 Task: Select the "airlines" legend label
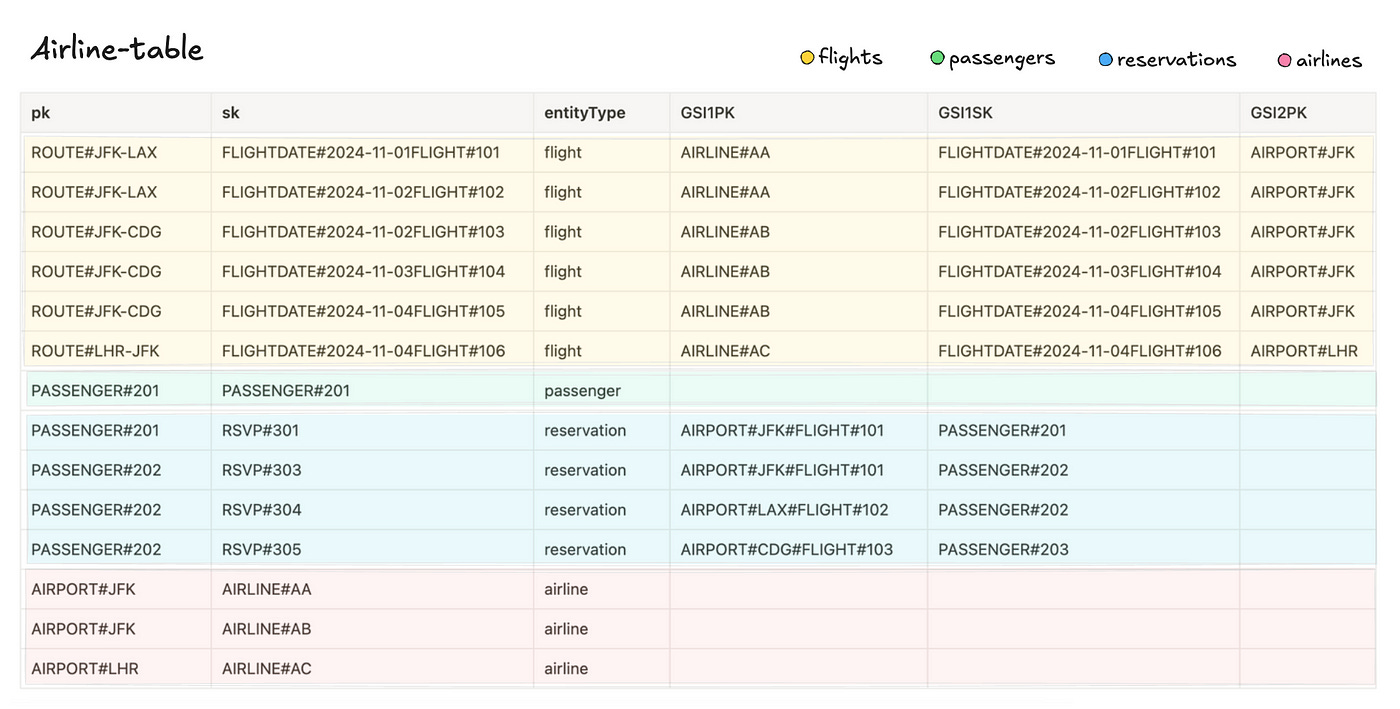1329,60
